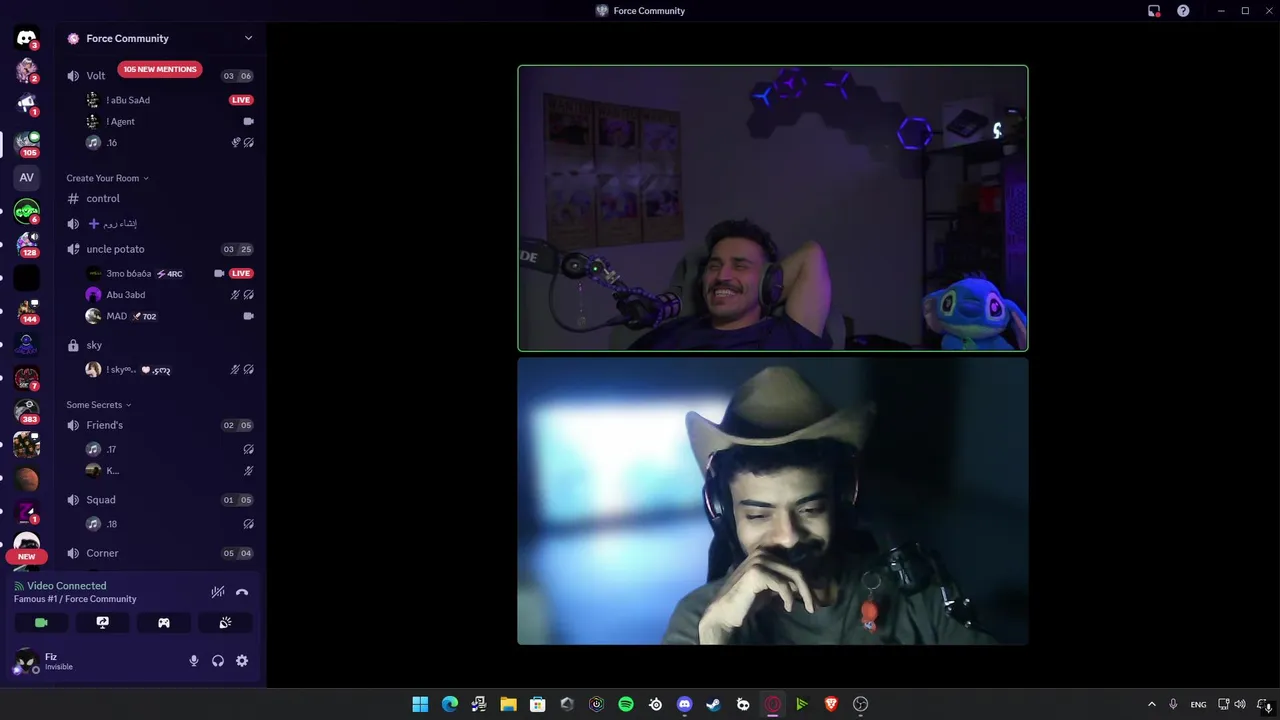The height and width of the screenshot is (720, 1280).
Task: Open server with 128 badge
Action: [27, 244]
